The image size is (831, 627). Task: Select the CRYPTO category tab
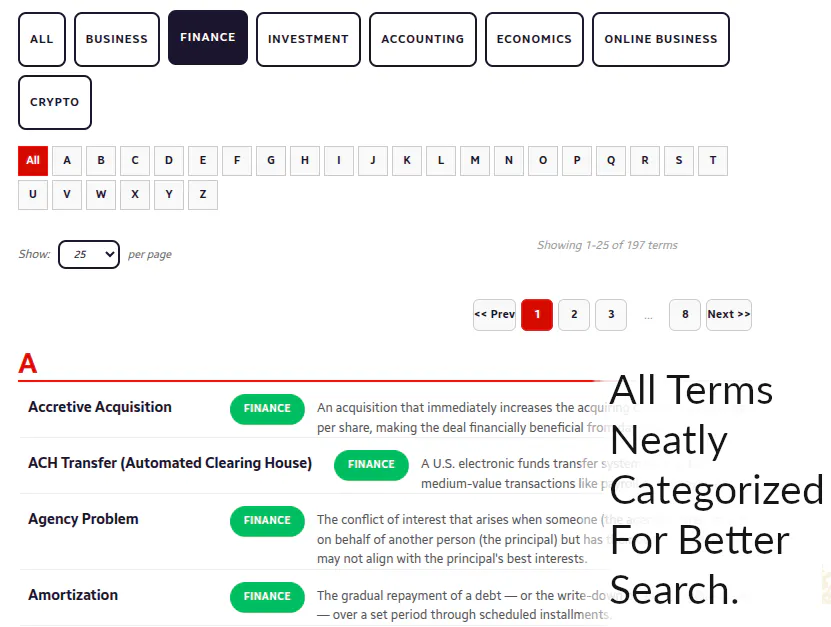tap(55, 102)
